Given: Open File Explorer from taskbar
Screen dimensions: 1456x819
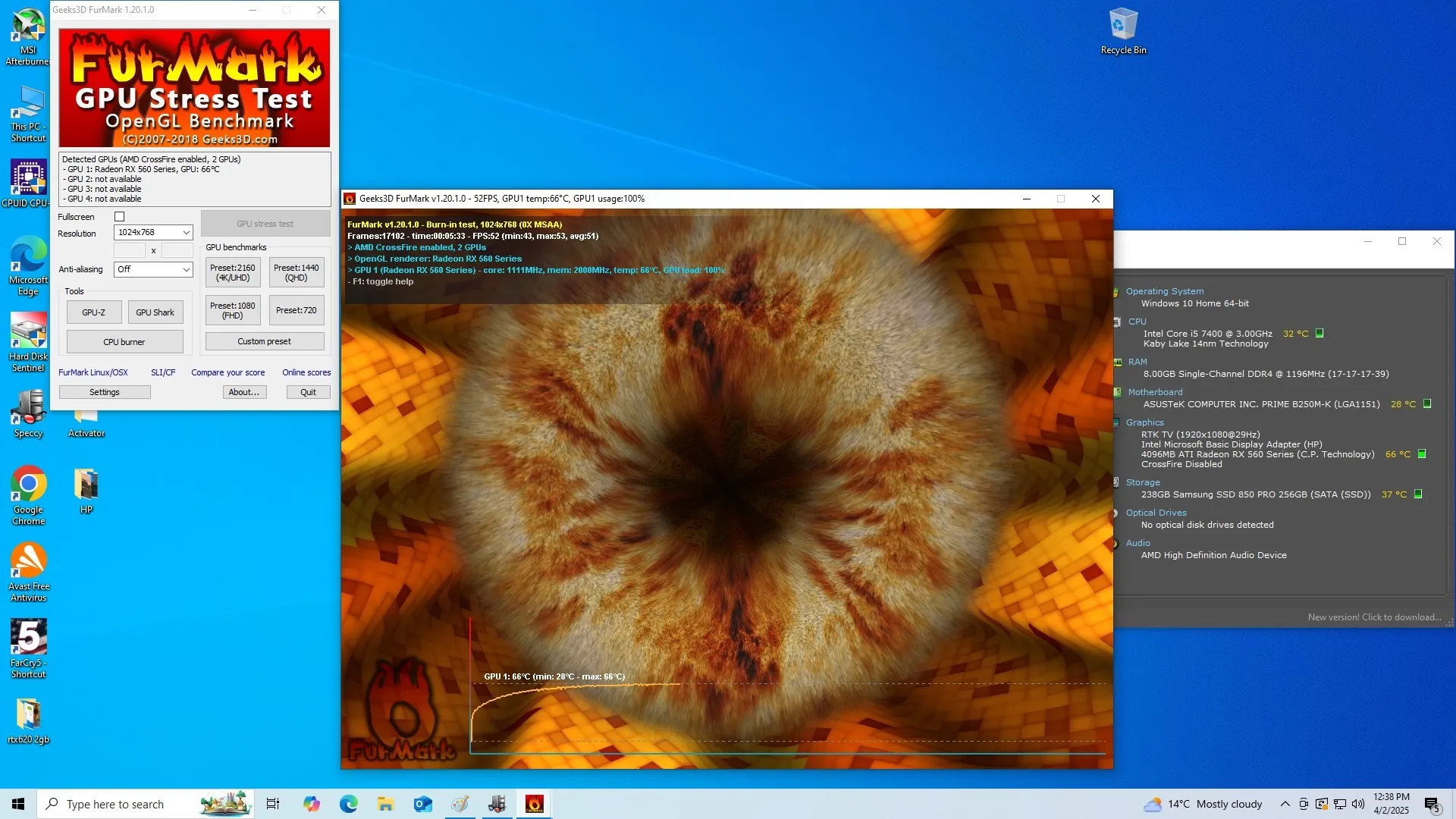Looking at the screenshot, I should pyautogui.click(x=385, y=804).
